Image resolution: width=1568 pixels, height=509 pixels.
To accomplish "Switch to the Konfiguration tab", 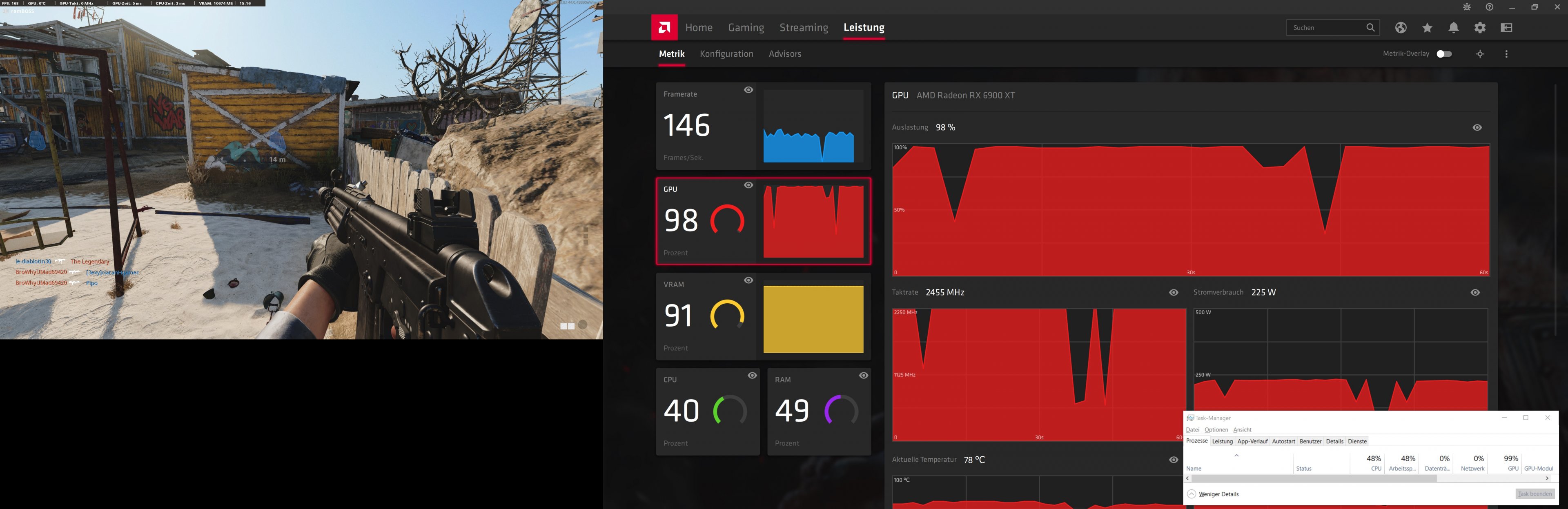I will (726, 54).
